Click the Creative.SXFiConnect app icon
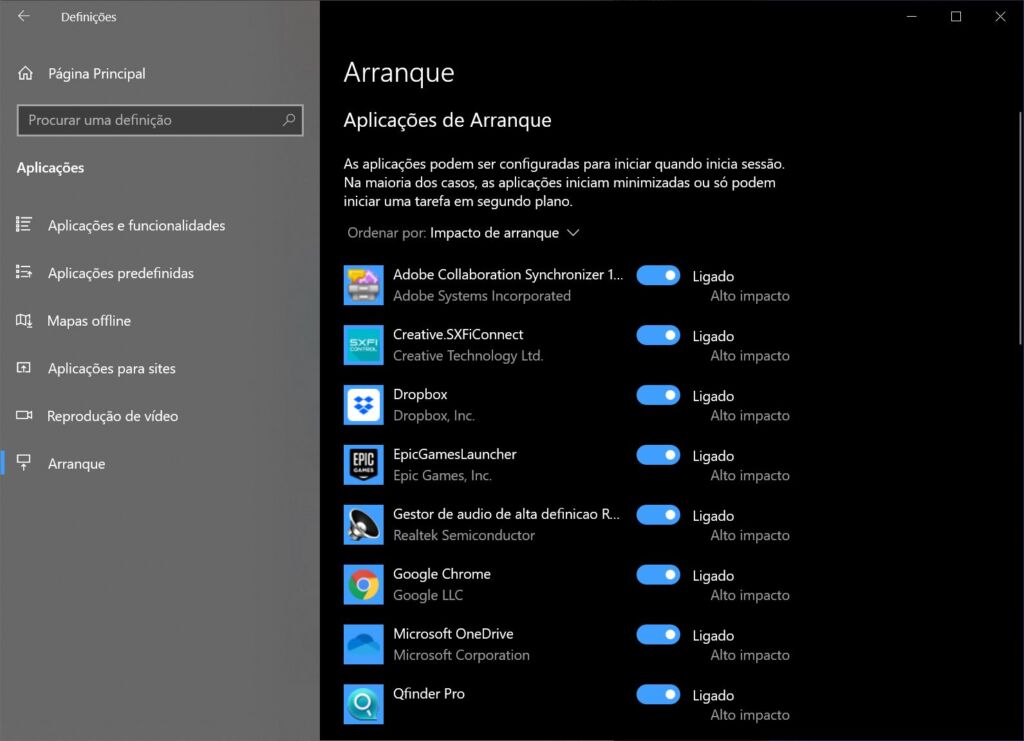Viewport: 1024px width, 741px height. coord(364,345)
